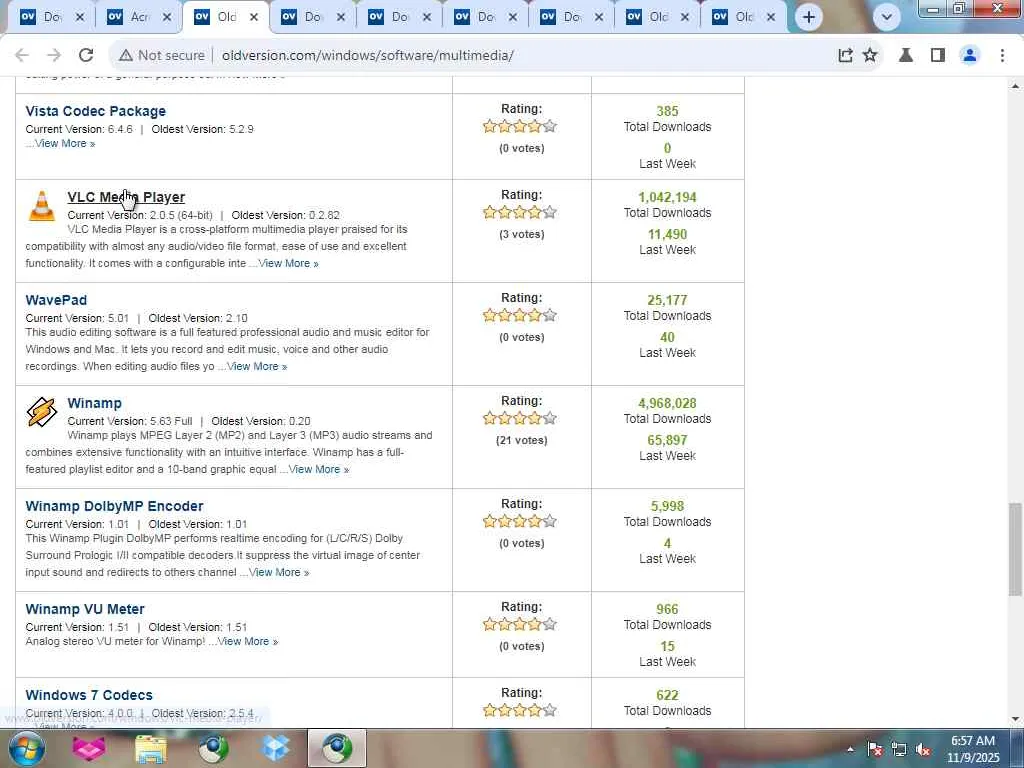1024x768 pixels.
Task: Open the Not secure site info
Action: pos(161,56)
